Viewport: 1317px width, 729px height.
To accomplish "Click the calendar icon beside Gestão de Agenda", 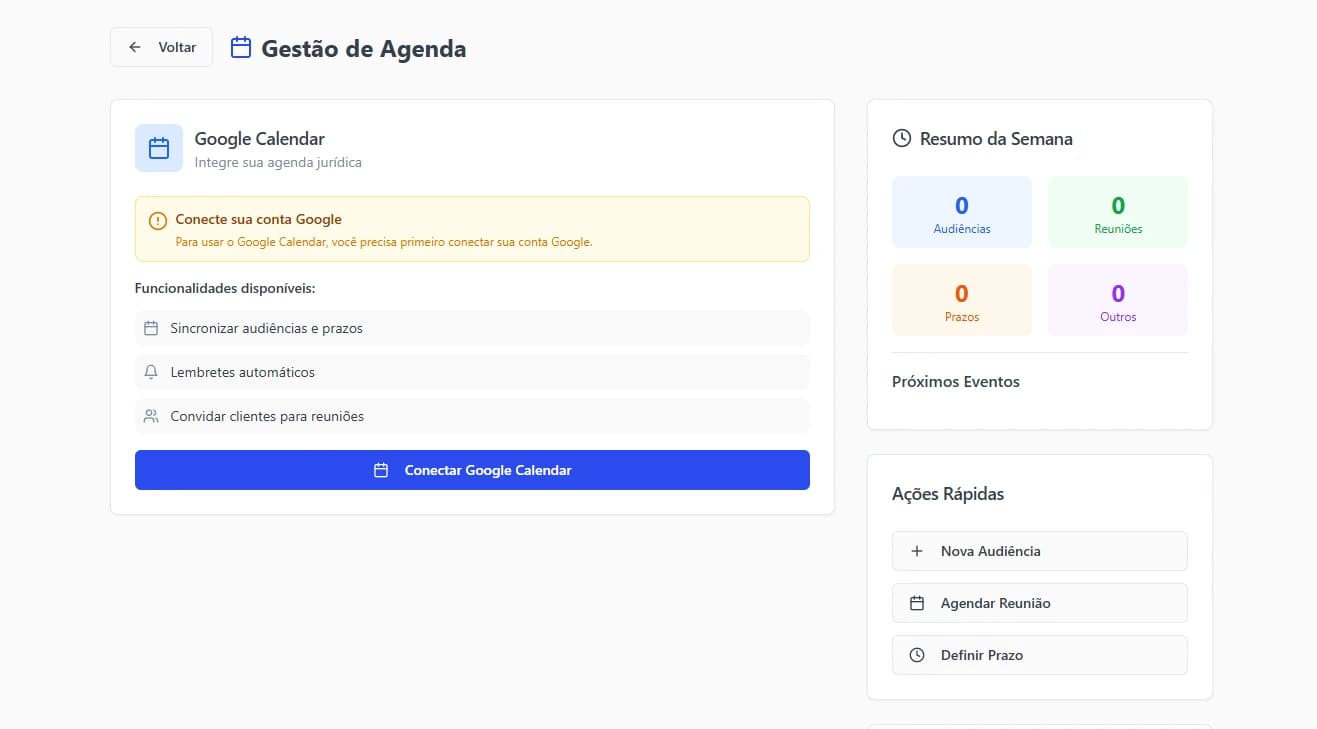I will [x=239, y=47].
